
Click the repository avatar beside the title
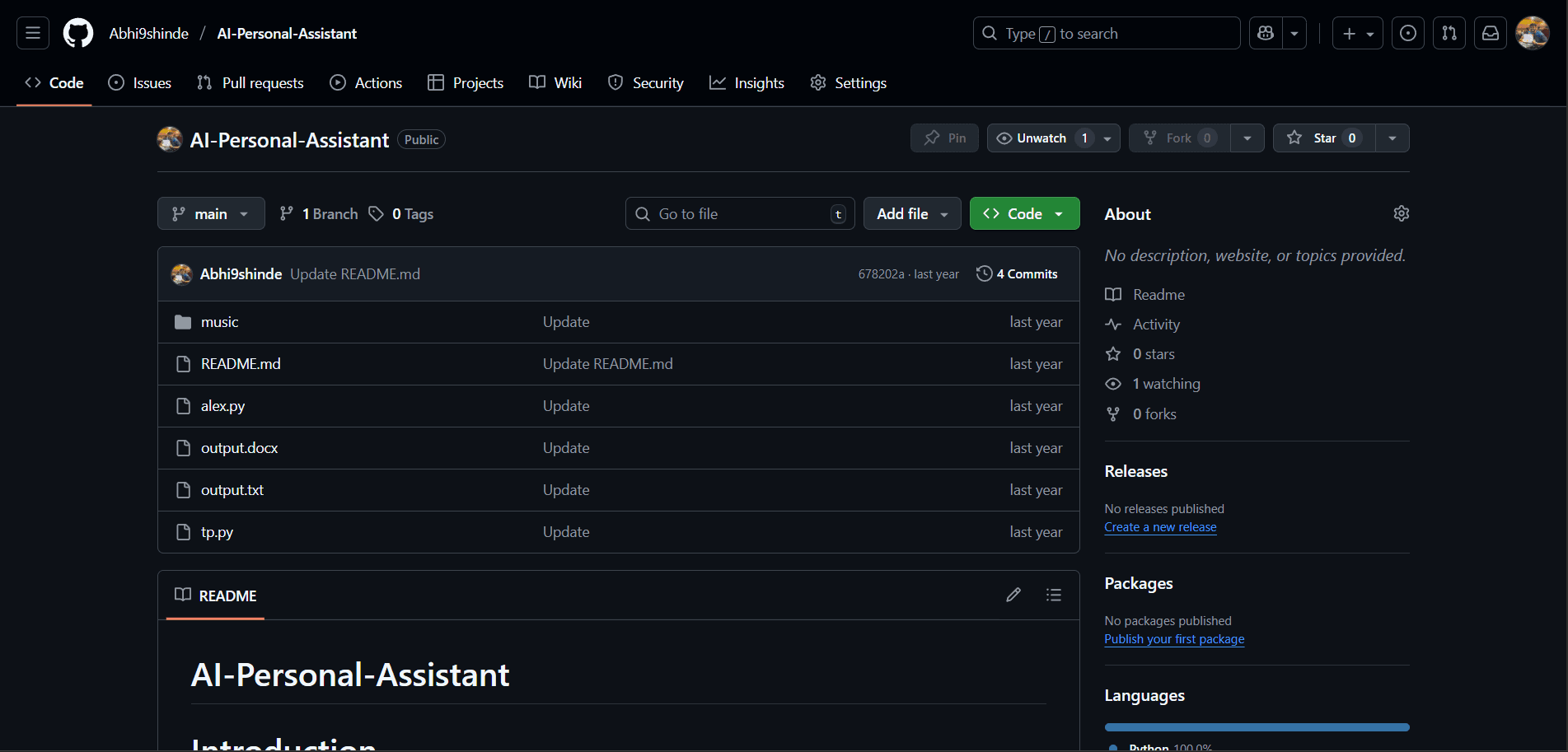(170, 139)
